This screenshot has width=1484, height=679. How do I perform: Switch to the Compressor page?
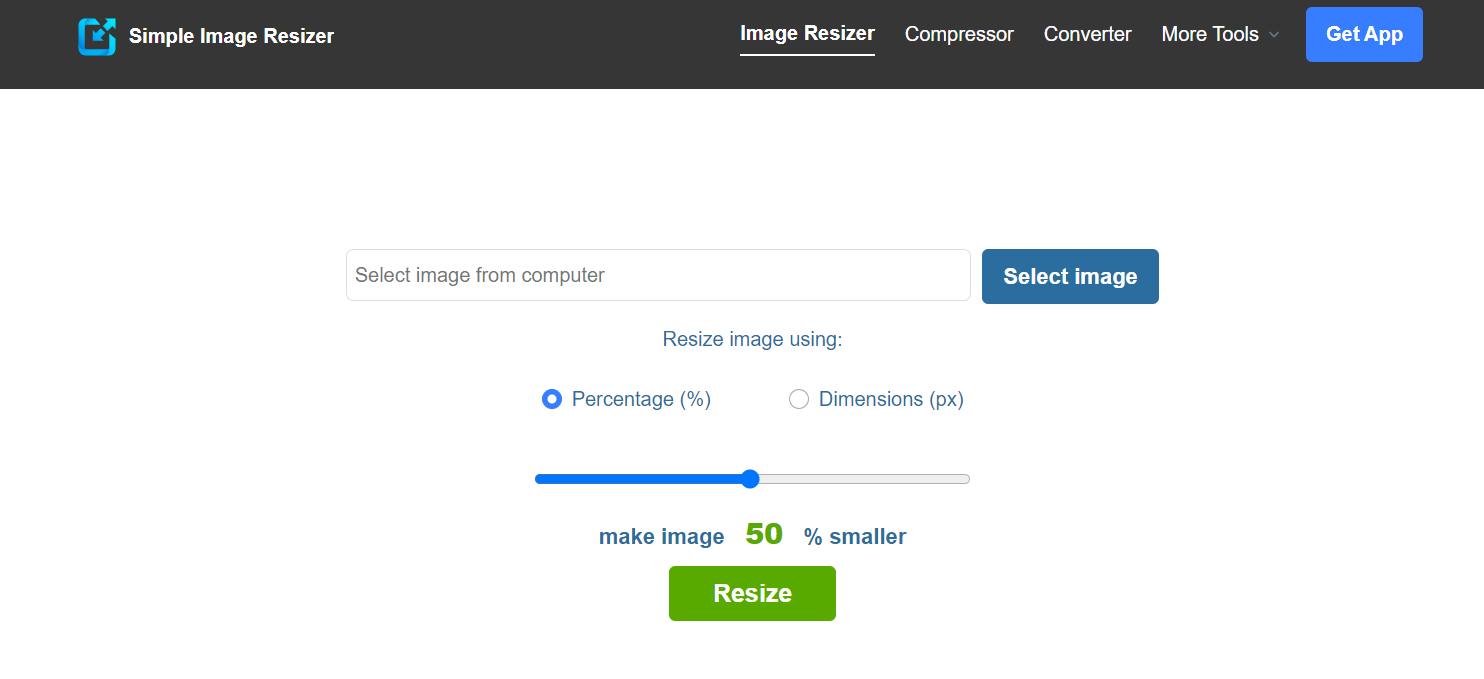click(x=958, y=34)
